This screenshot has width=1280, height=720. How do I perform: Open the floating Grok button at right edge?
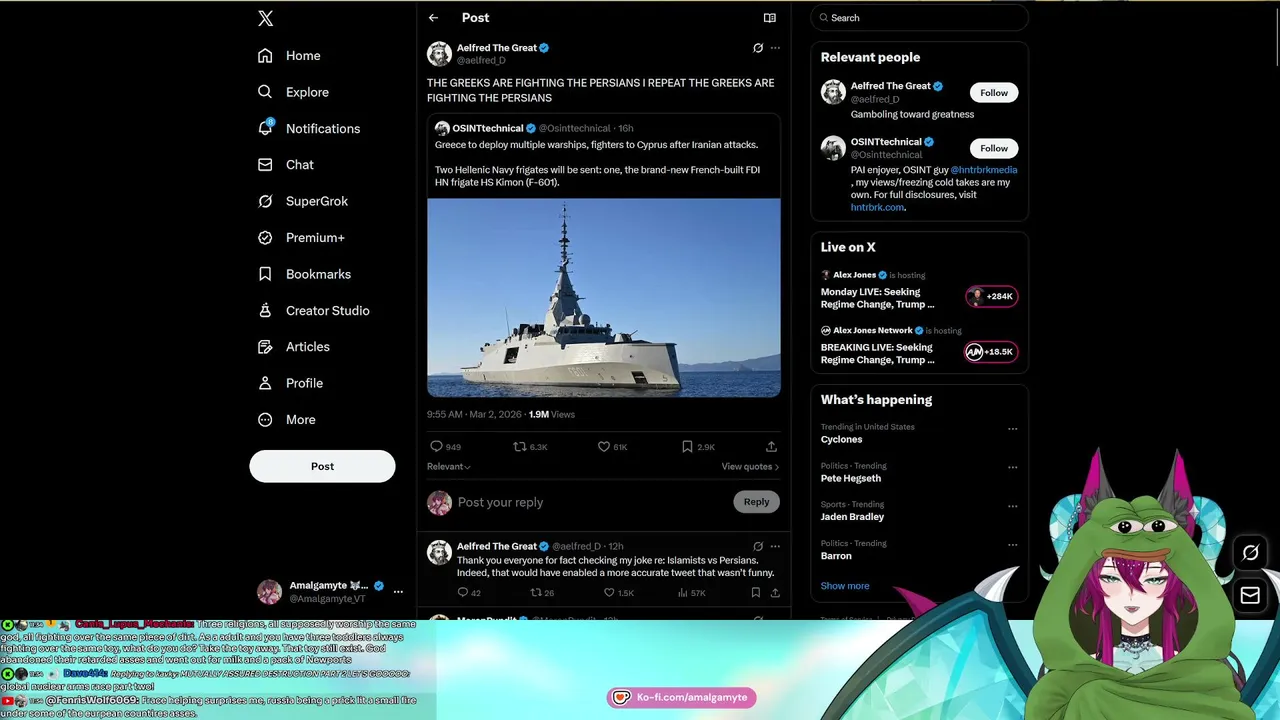[x=1250, y=553]
